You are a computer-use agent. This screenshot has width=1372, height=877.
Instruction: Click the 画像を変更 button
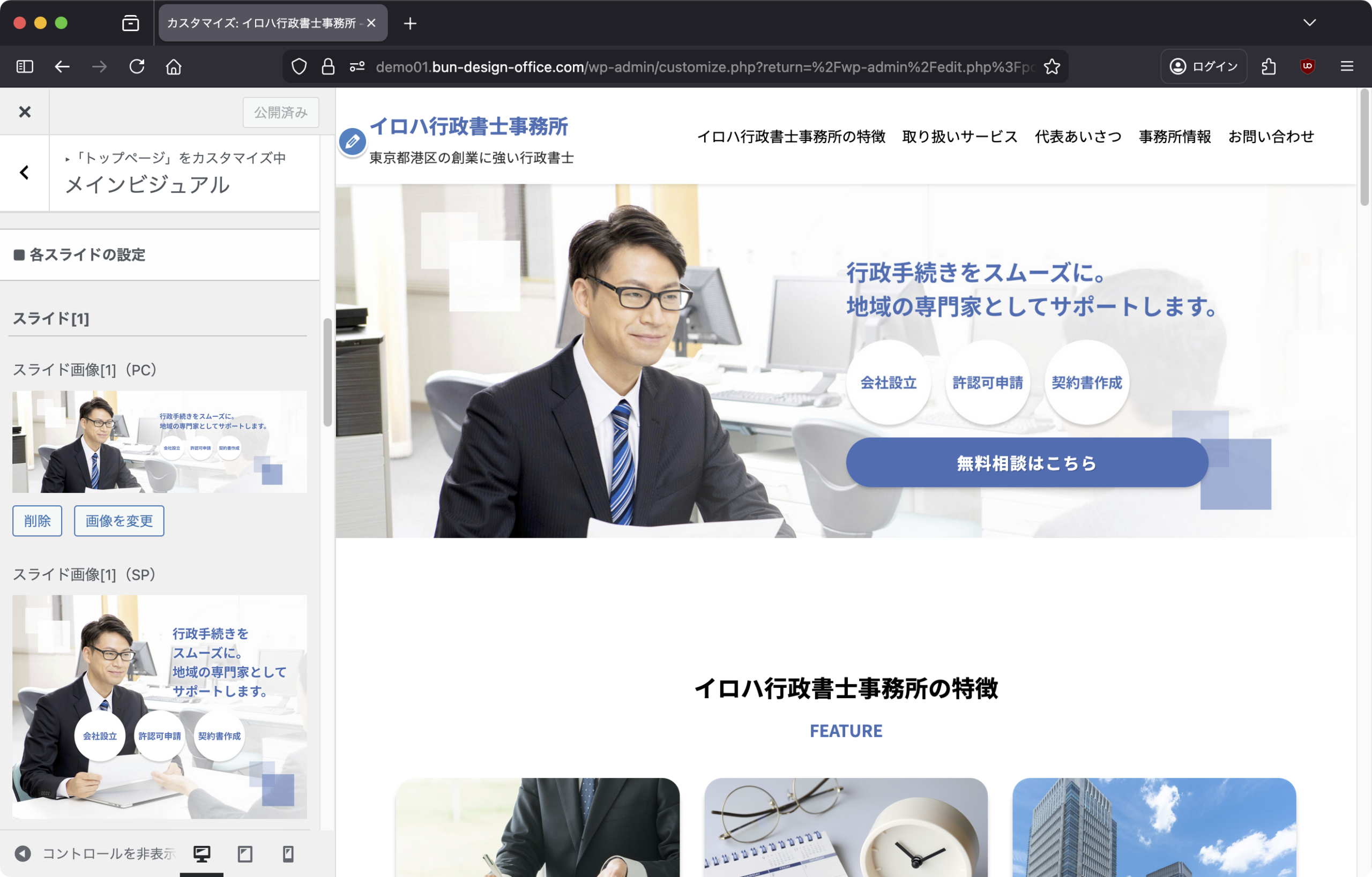click(119, 521)
